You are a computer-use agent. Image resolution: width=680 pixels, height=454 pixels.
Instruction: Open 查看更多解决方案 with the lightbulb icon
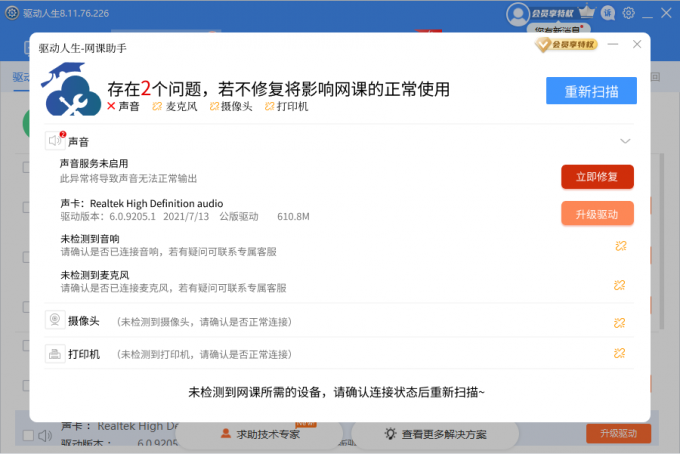(434, 434)
